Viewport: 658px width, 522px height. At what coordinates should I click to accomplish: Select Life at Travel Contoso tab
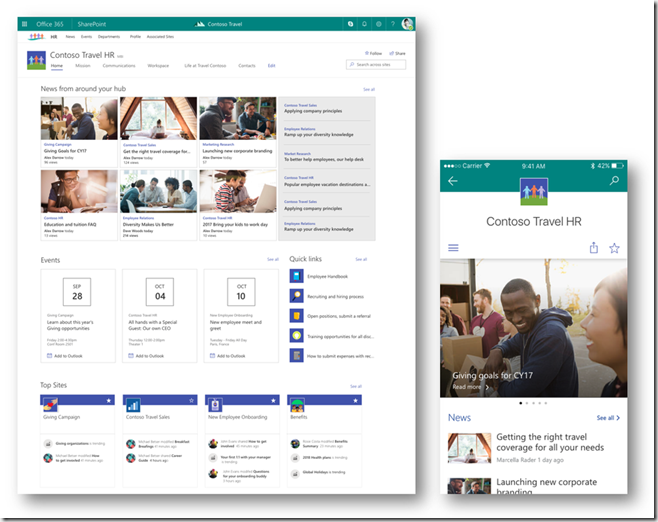(205, 66)
